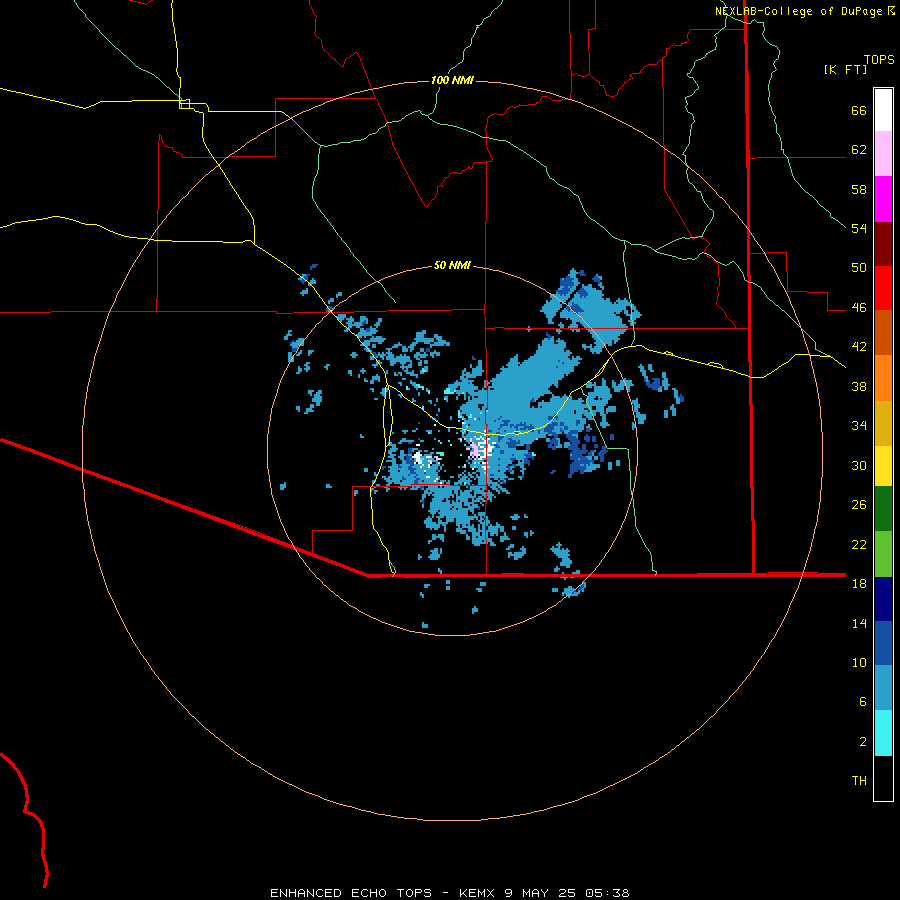The height and width of the screenshot is (900, 900).
Task: Click the '66' legend value
Action: pos(859,110)
